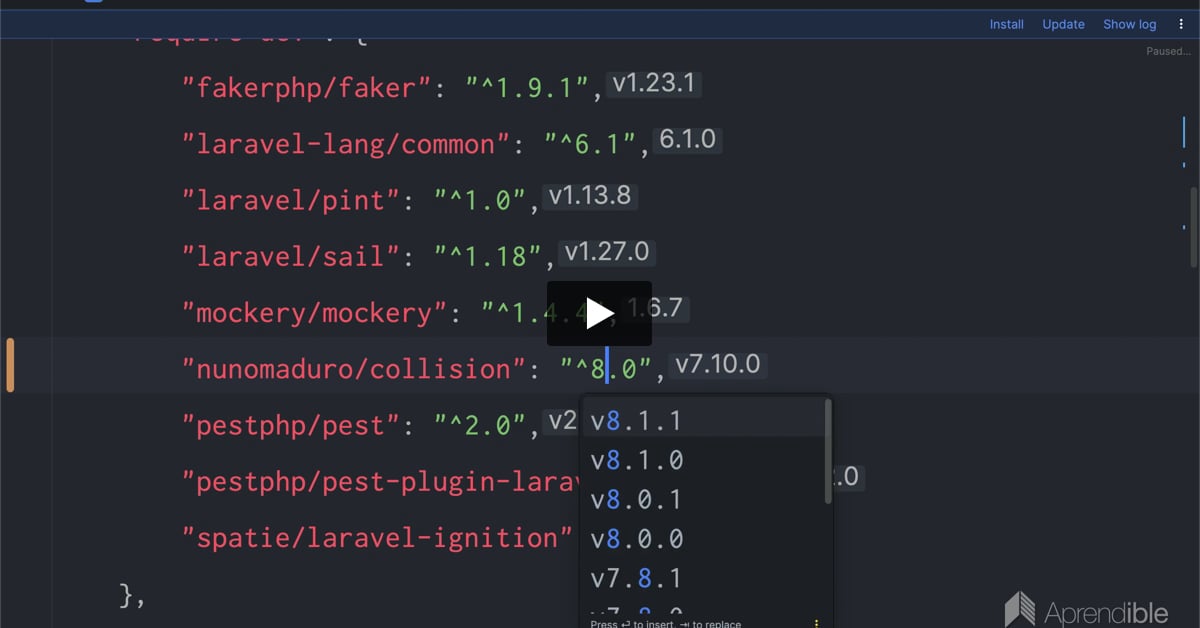This screenshot has height=628, width=1200.
Task: Play the video with the center play button
Action: 599,313
